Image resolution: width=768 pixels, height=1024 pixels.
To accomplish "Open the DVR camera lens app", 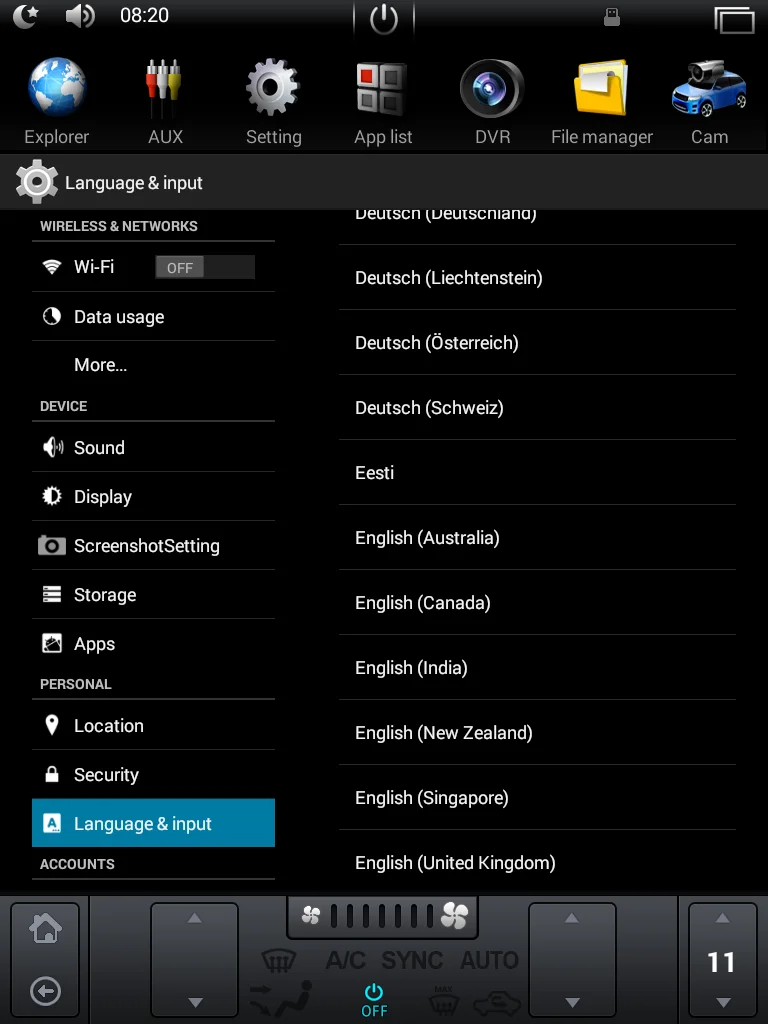I will [492, 101].
